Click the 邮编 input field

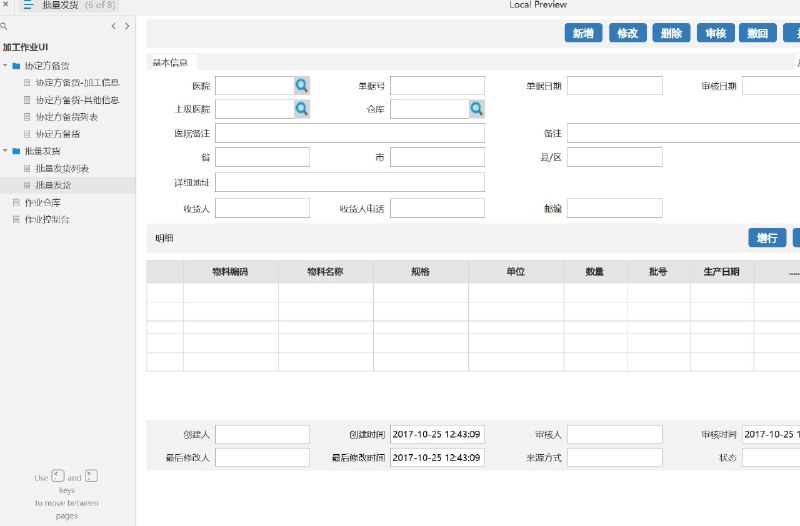coord(615,208)
